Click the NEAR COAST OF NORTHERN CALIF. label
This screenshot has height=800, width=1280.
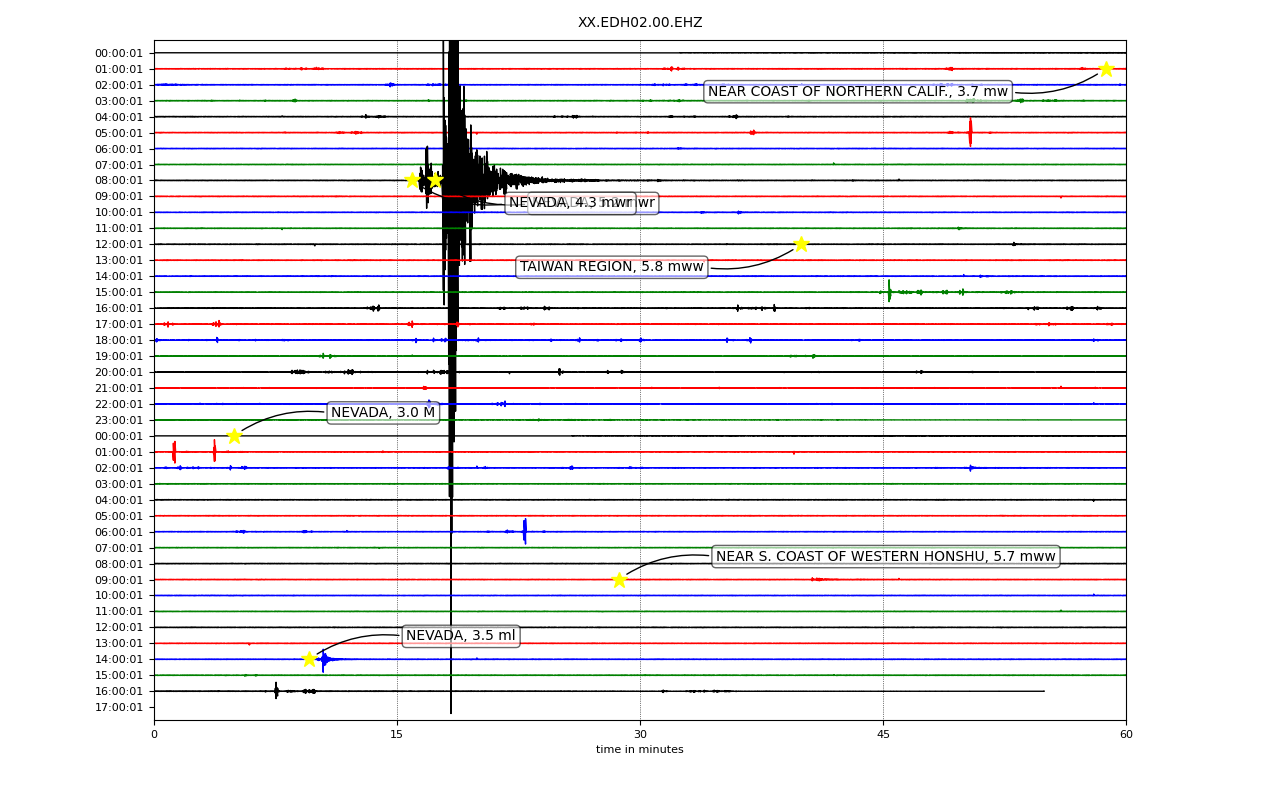(858, 92)
